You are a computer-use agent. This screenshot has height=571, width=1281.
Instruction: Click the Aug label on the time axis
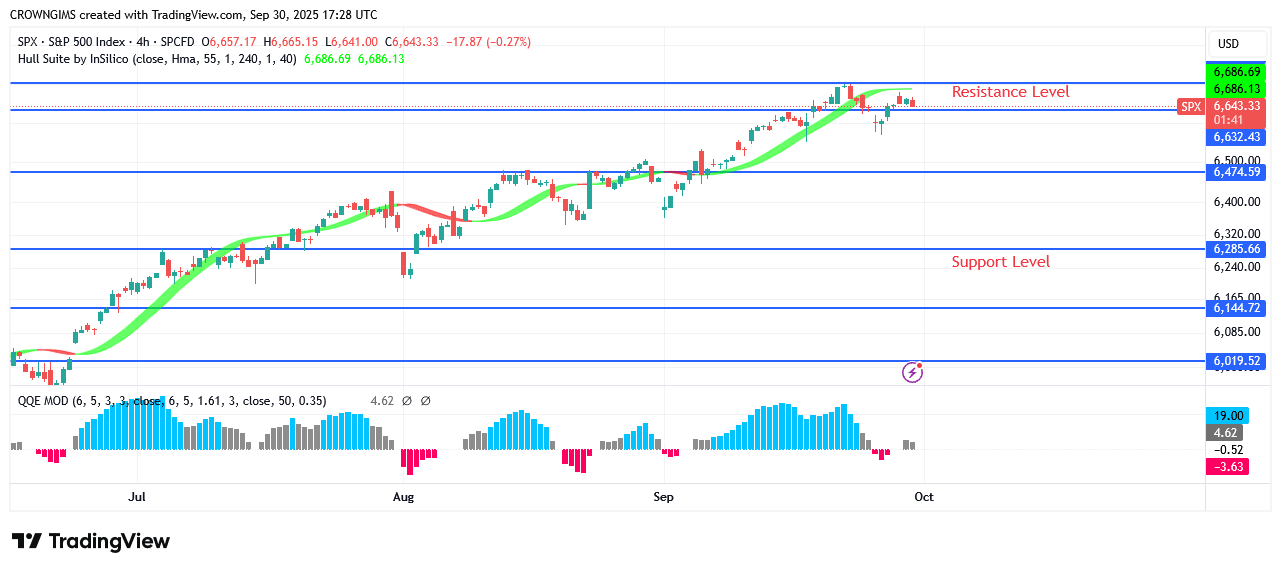[x=403, y=496]
